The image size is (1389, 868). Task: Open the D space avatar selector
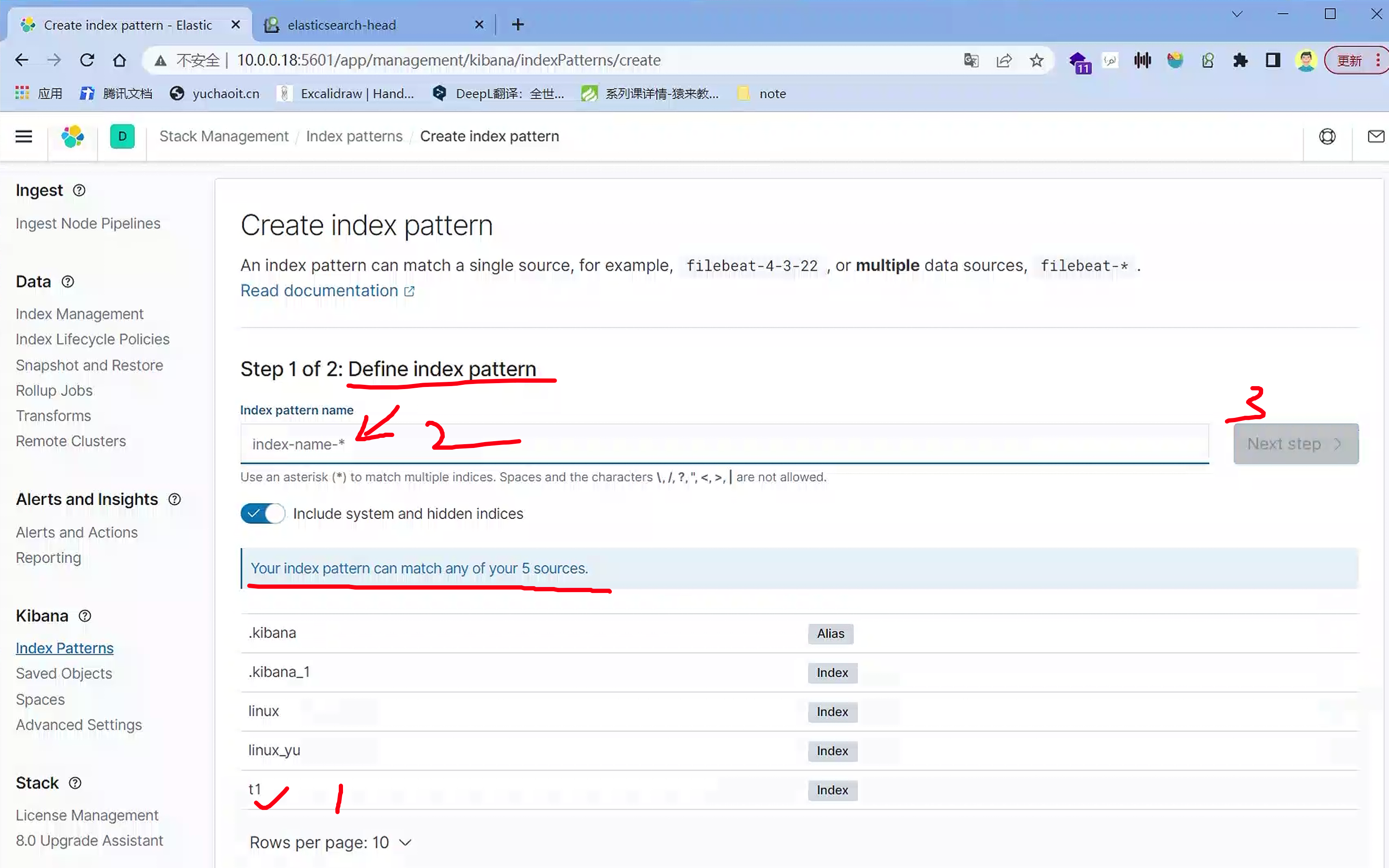[x=122, y=136]
